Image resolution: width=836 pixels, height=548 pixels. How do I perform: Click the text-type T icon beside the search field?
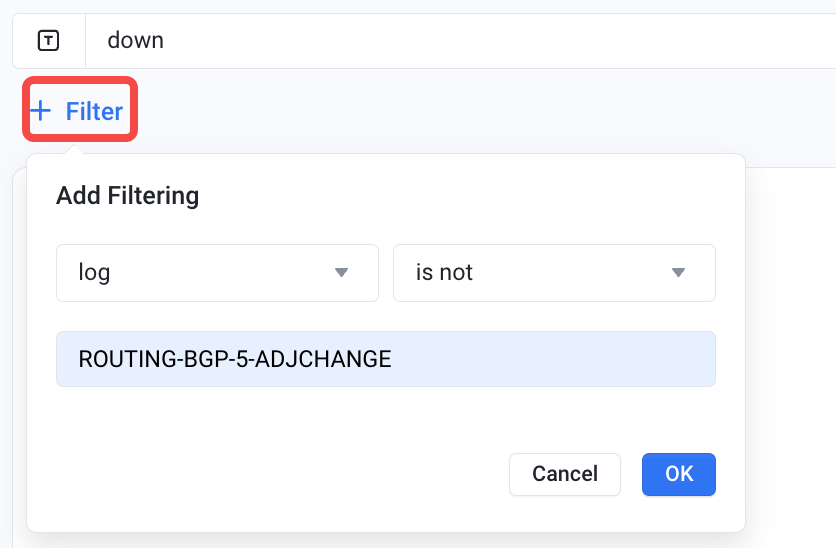49,41
